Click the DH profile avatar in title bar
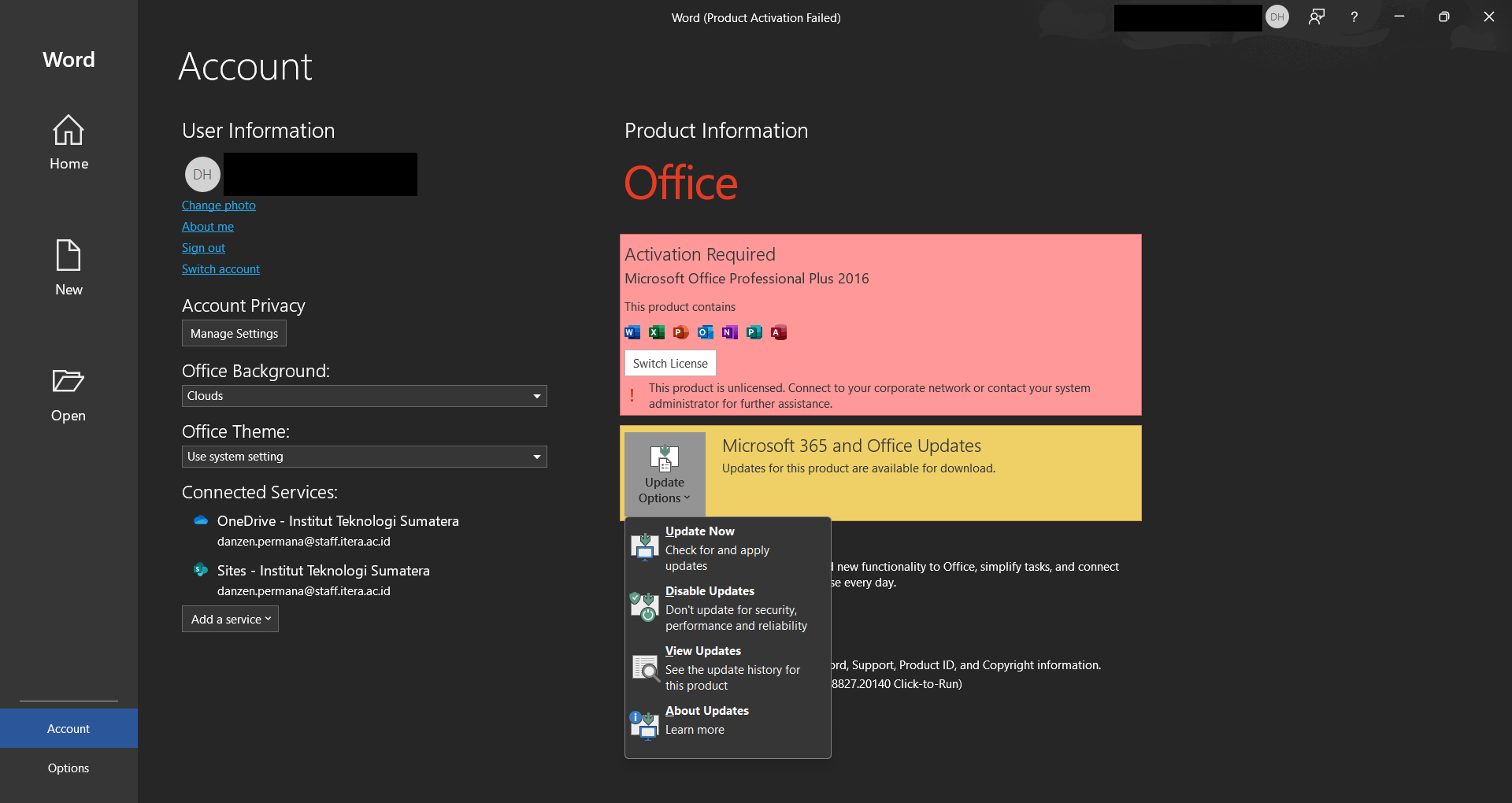Image resolution: width=1512 pixels, height=803 pixels. click(1277, 17)
